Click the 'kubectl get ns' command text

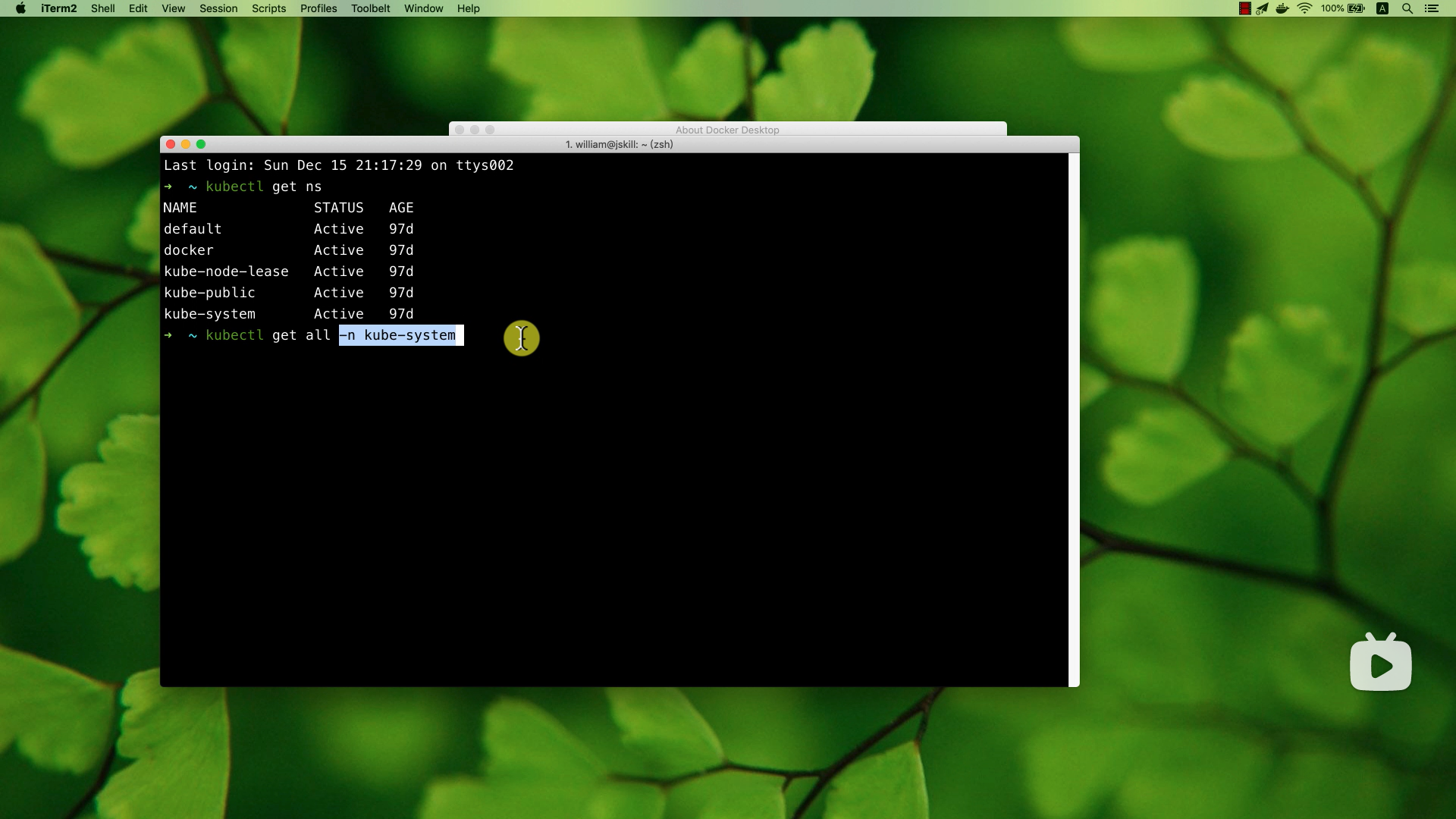coord(263,187)
